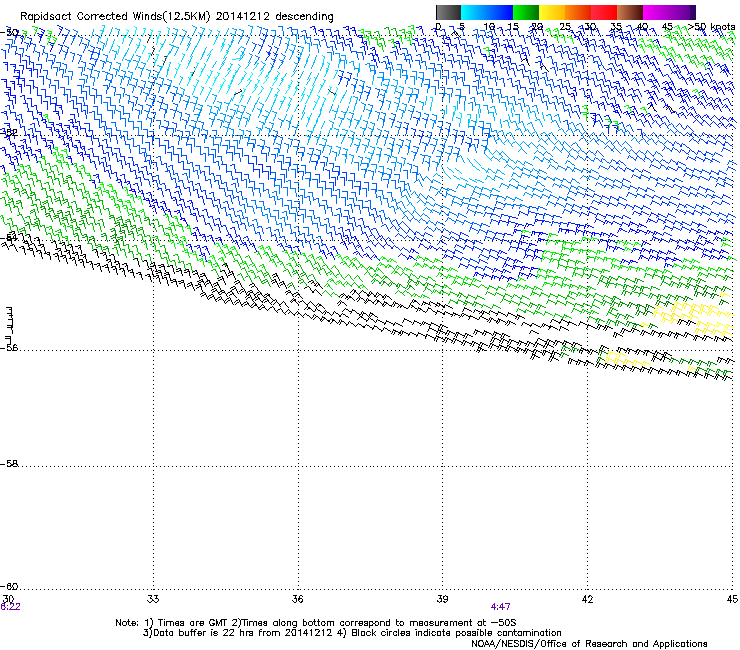The image size is (740, 650).
Task: Click the red 30-35 knots legend swatch
Action: click(x=604, y=12)
